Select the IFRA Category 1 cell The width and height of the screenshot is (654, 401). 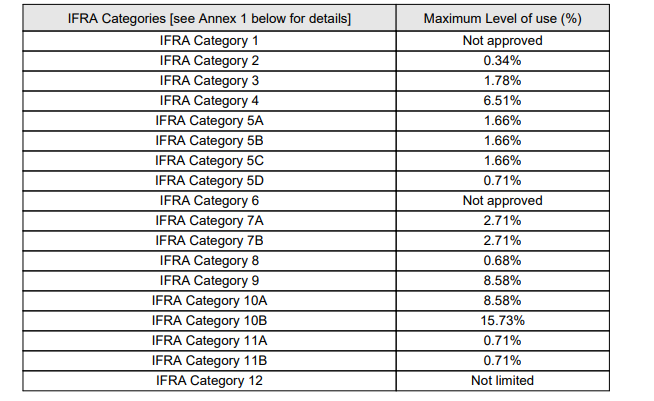[208, 40]
